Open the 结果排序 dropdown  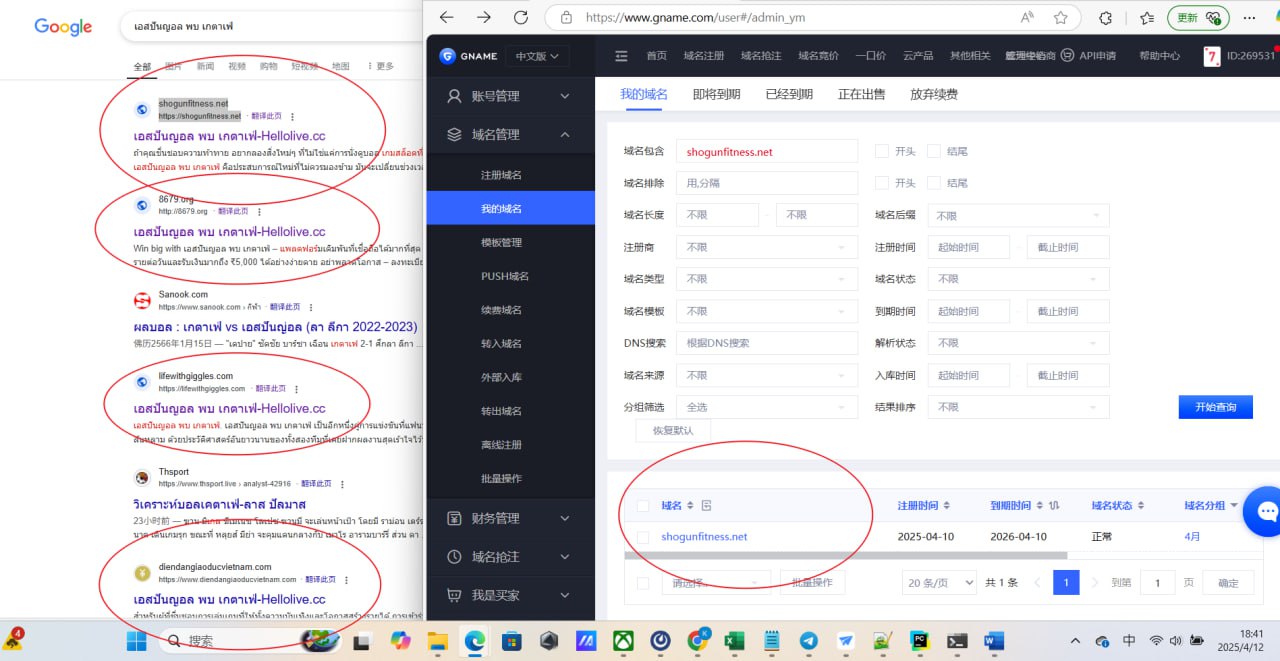(1018, 407)
